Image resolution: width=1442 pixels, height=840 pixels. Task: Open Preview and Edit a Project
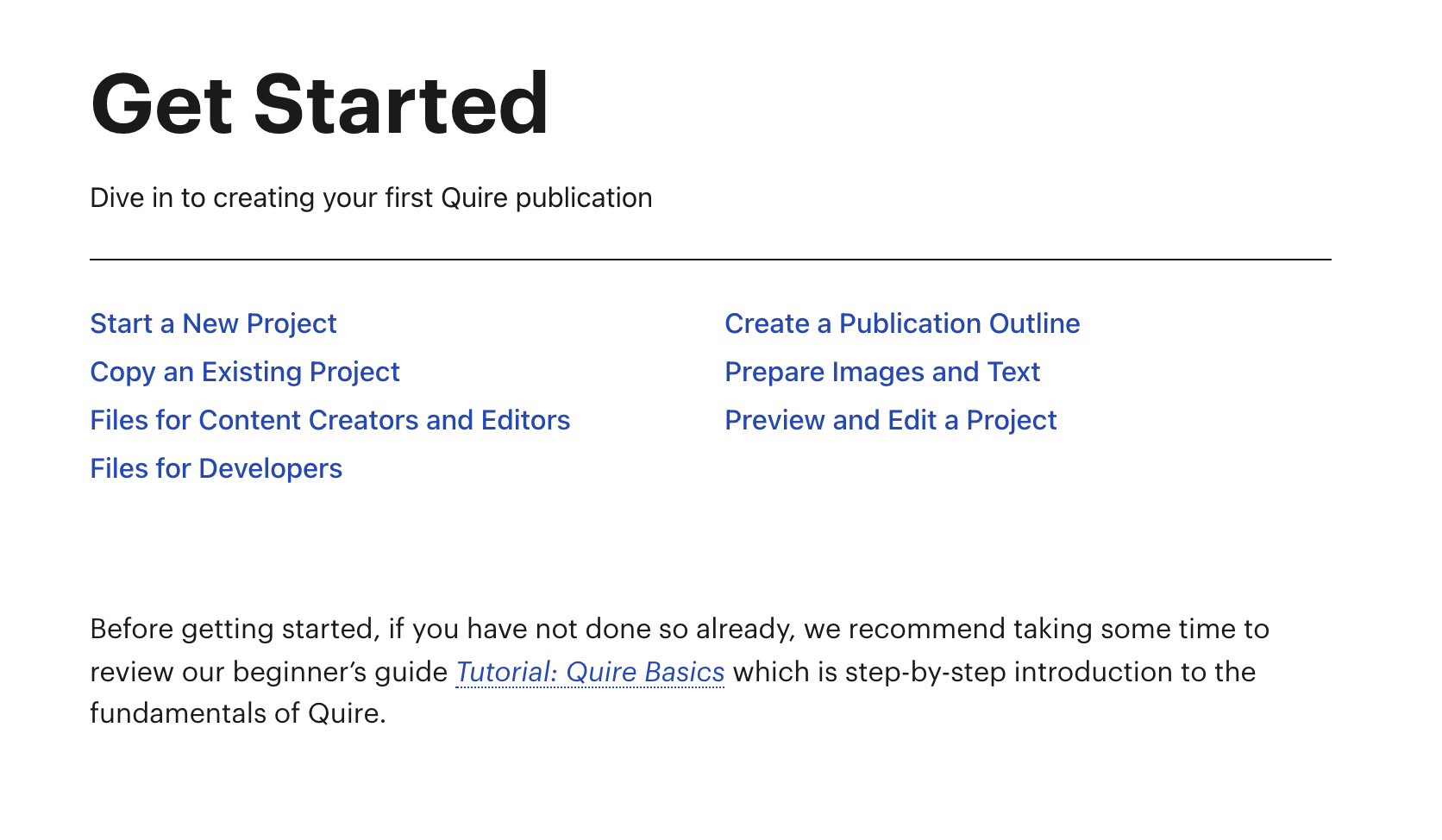891,420
